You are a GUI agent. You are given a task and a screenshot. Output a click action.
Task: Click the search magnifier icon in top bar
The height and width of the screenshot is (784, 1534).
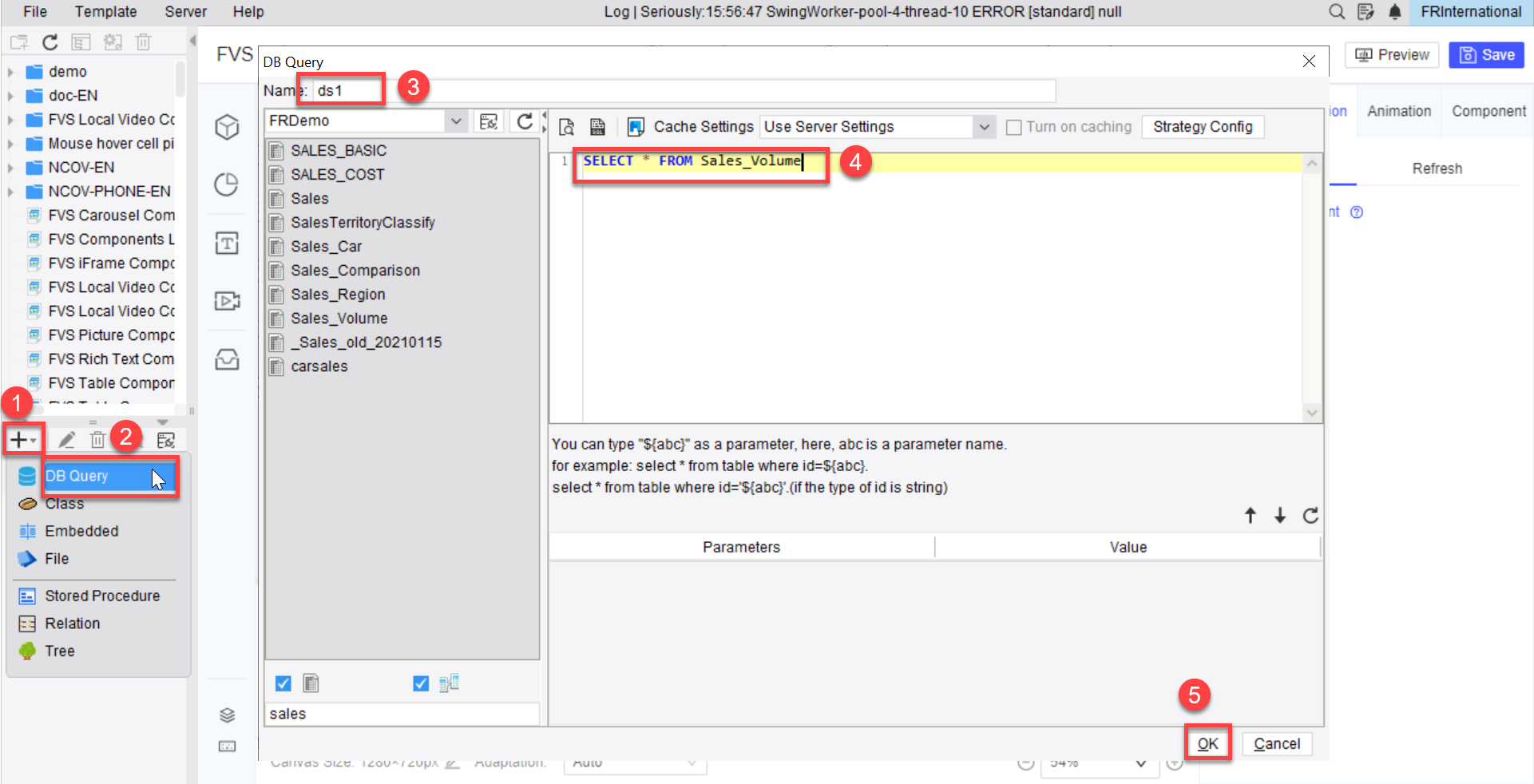(1336, 11)
